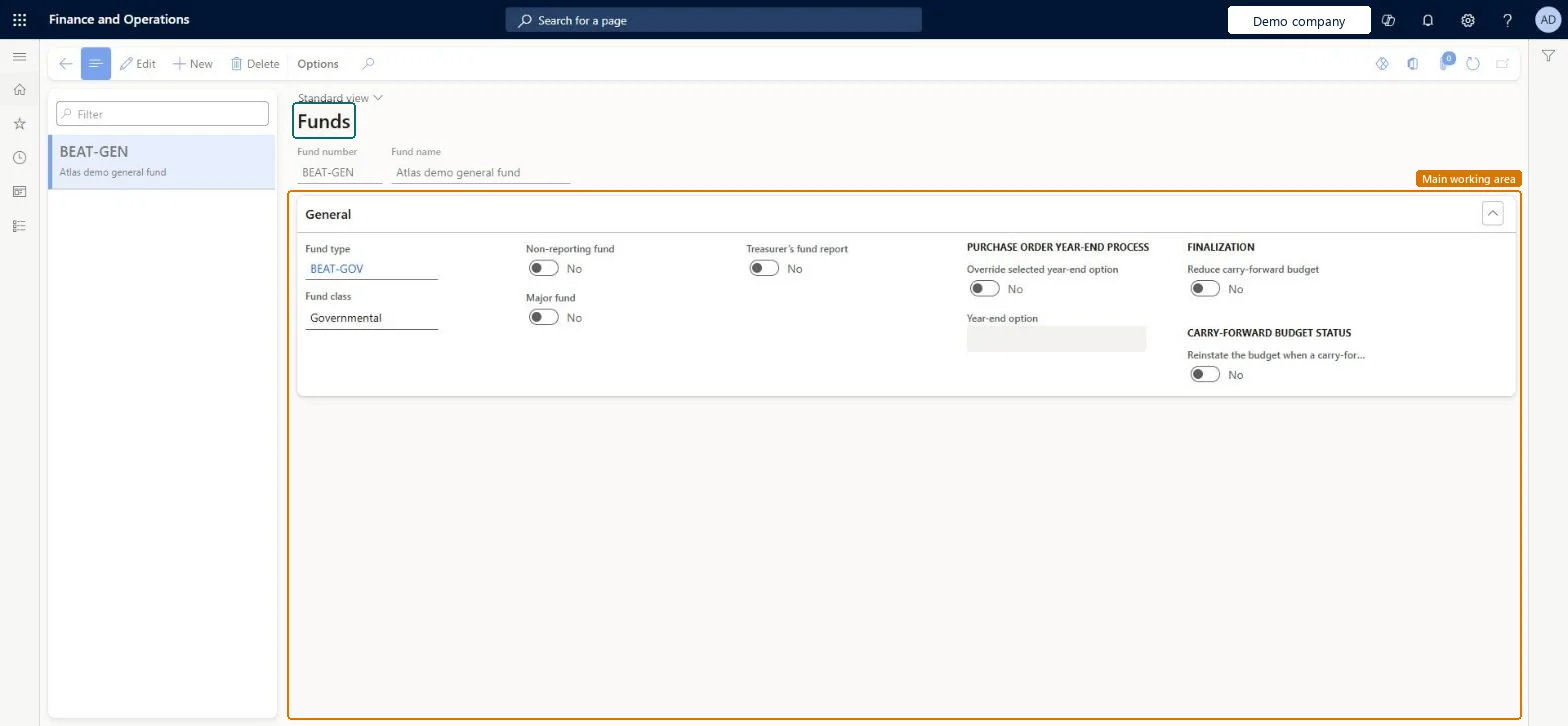Open attachments icon with zero badge
1568x726 pixels.
tap(1444, 62)
